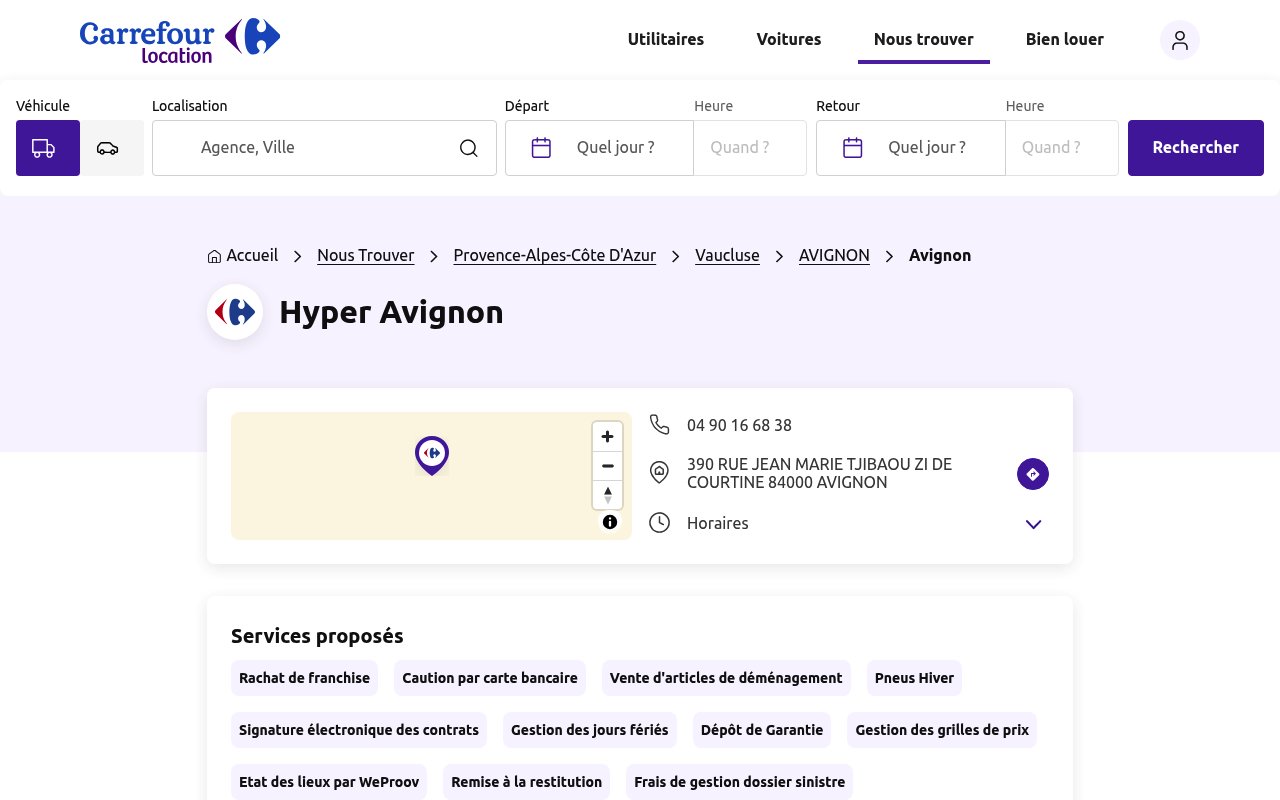The width and height of the screenshot is (1280, 800).
Task: Click Etat des lieux par WeProov tag
Action: (x=329, y=782)
